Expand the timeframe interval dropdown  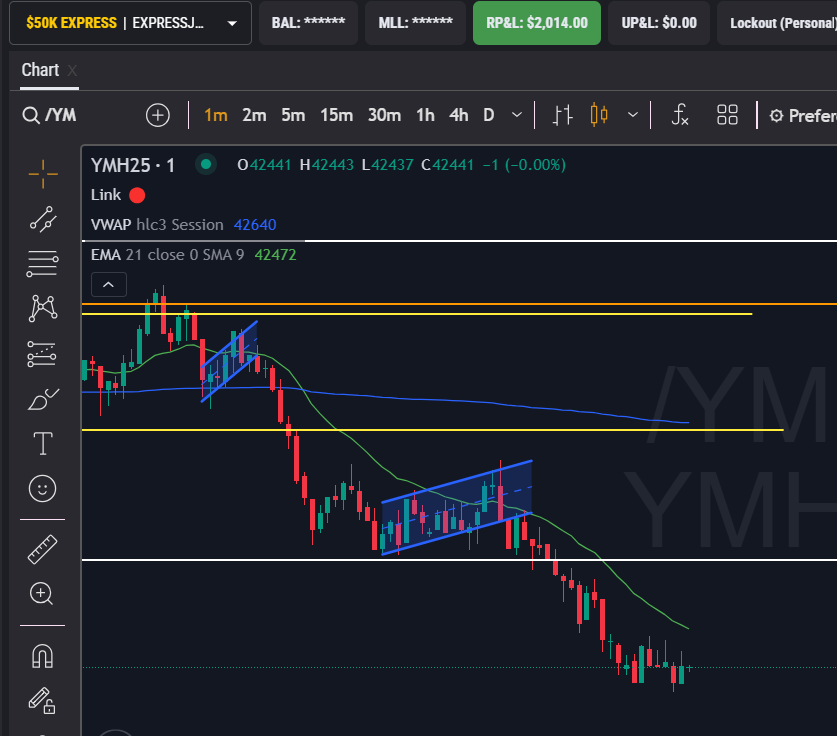click(x=517, y=115)
